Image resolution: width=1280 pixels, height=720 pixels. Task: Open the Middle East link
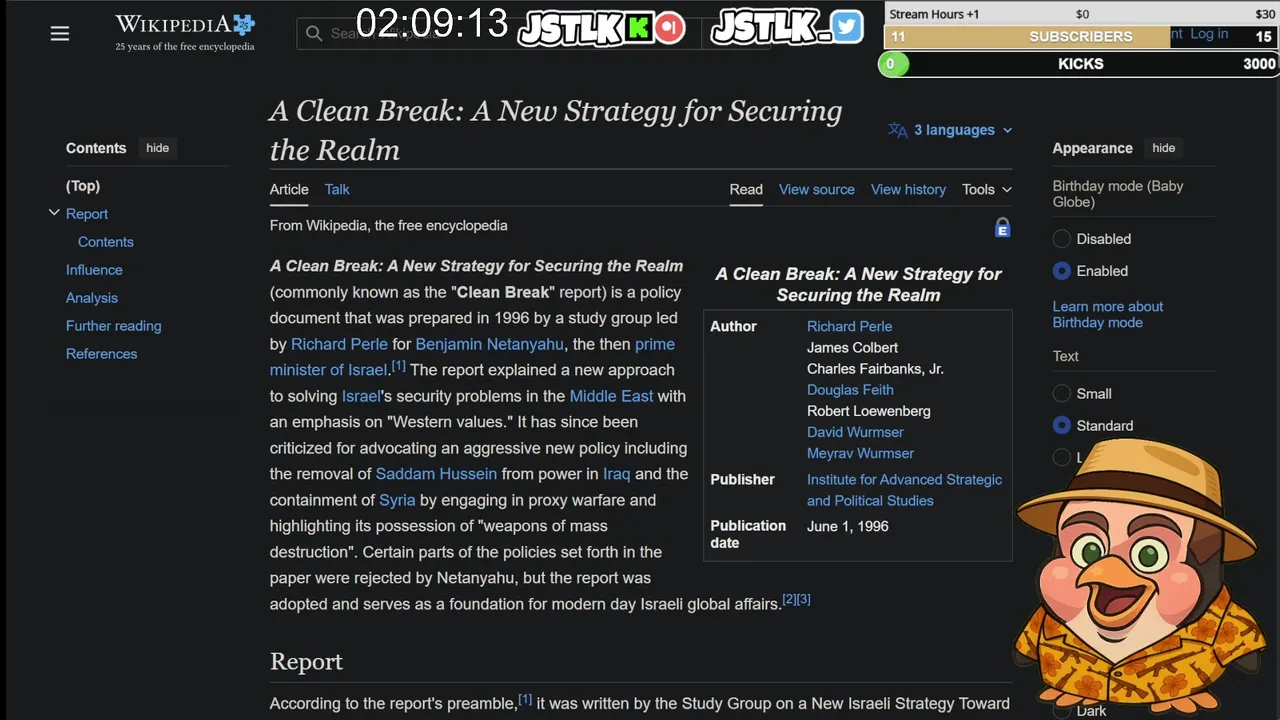pos(611,396)
